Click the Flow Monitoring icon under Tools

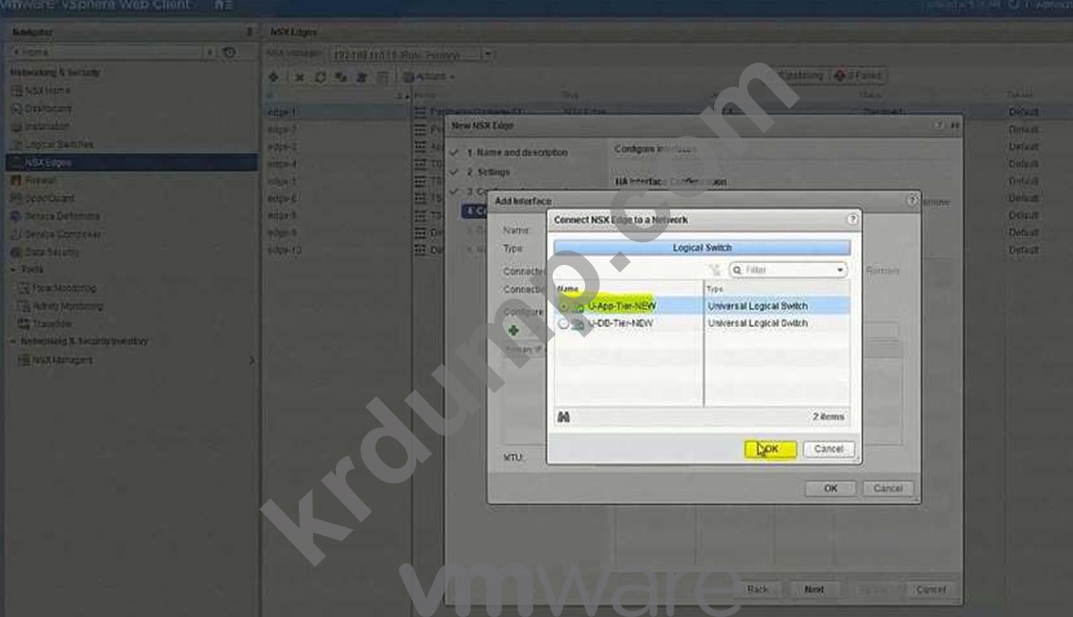tap(24, 288)
